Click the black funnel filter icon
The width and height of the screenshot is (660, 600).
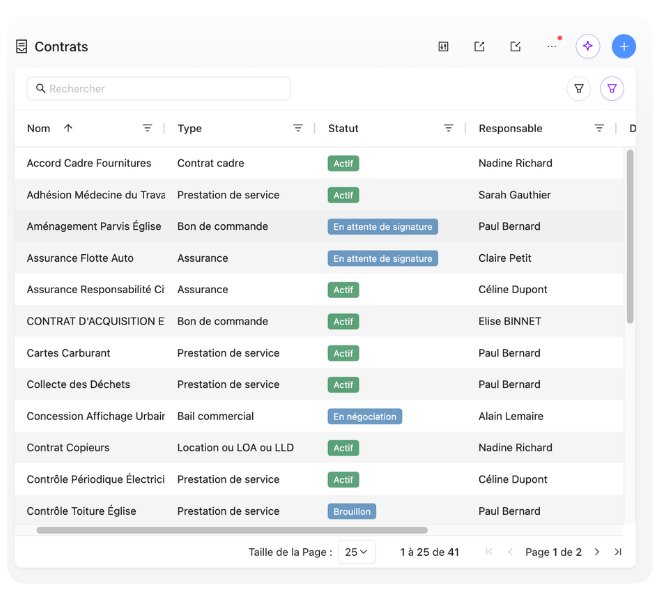[579, 88]
